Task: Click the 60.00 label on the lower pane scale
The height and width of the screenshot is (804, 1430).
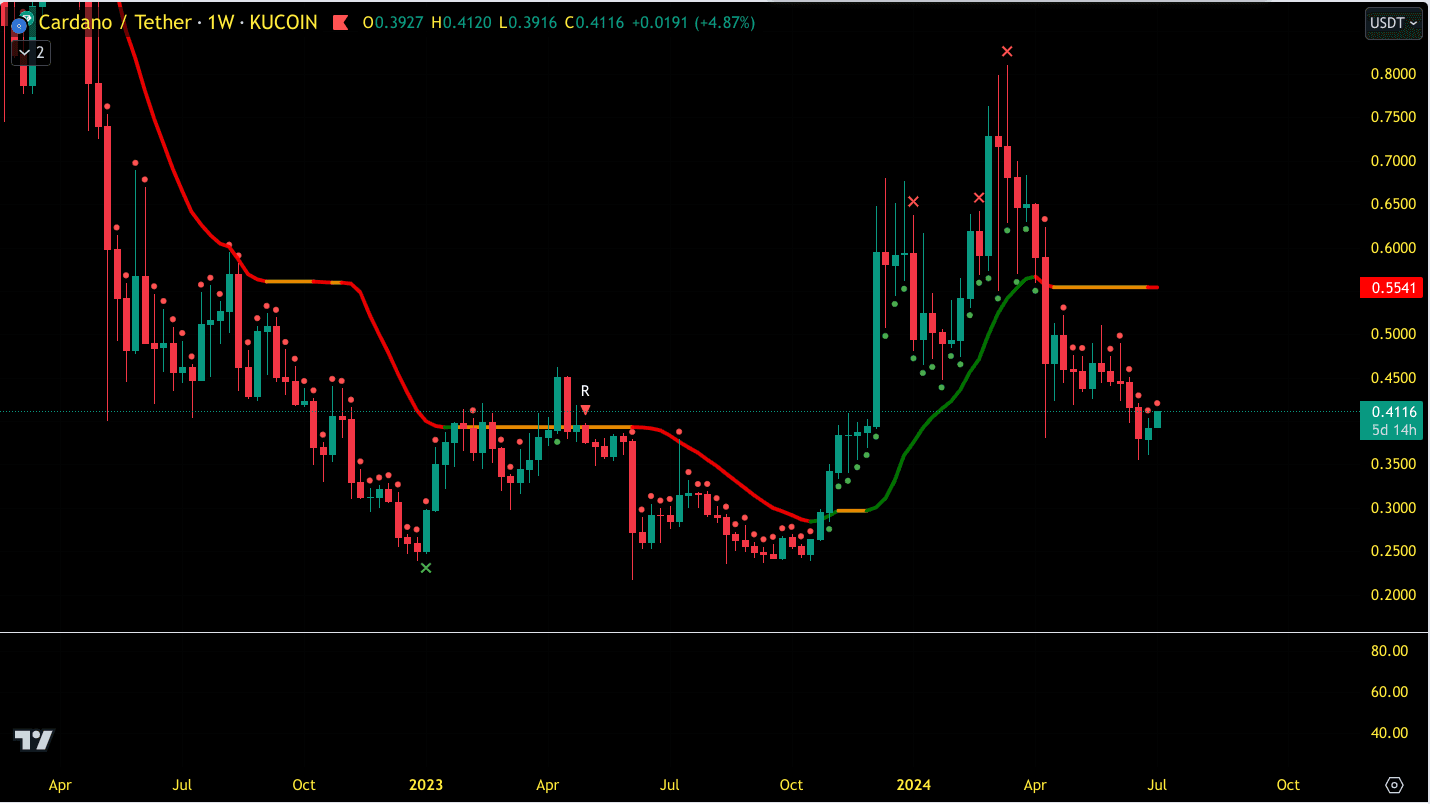Action: pos(1389,692)
